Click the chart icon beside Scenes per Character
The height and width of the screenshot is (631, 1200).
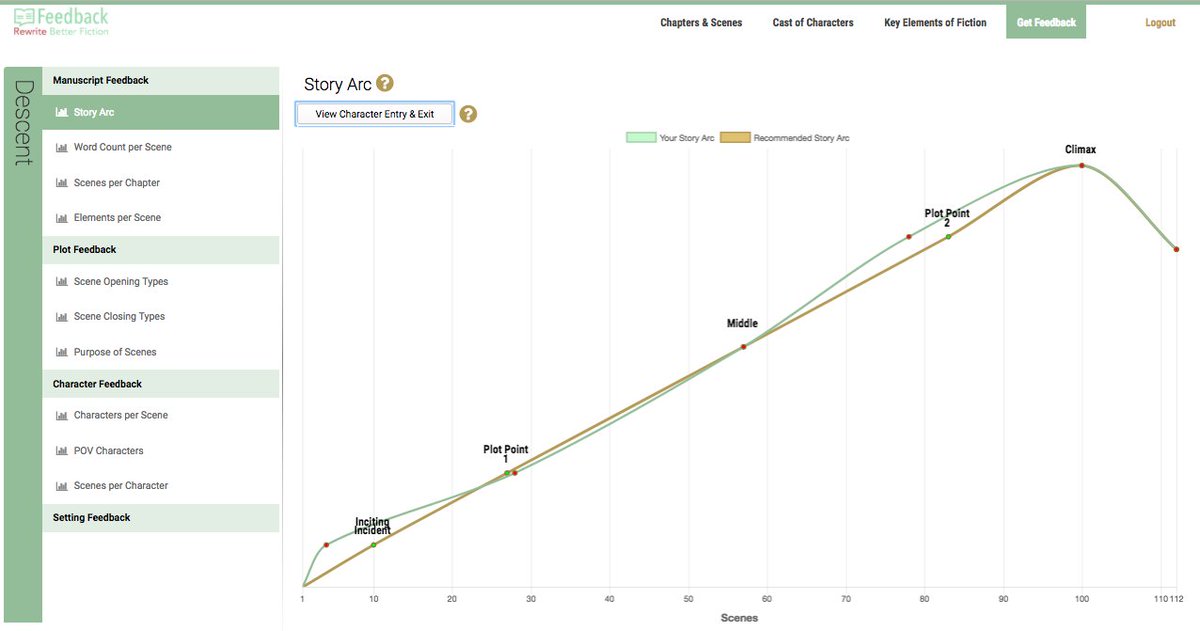coord(62,486)
